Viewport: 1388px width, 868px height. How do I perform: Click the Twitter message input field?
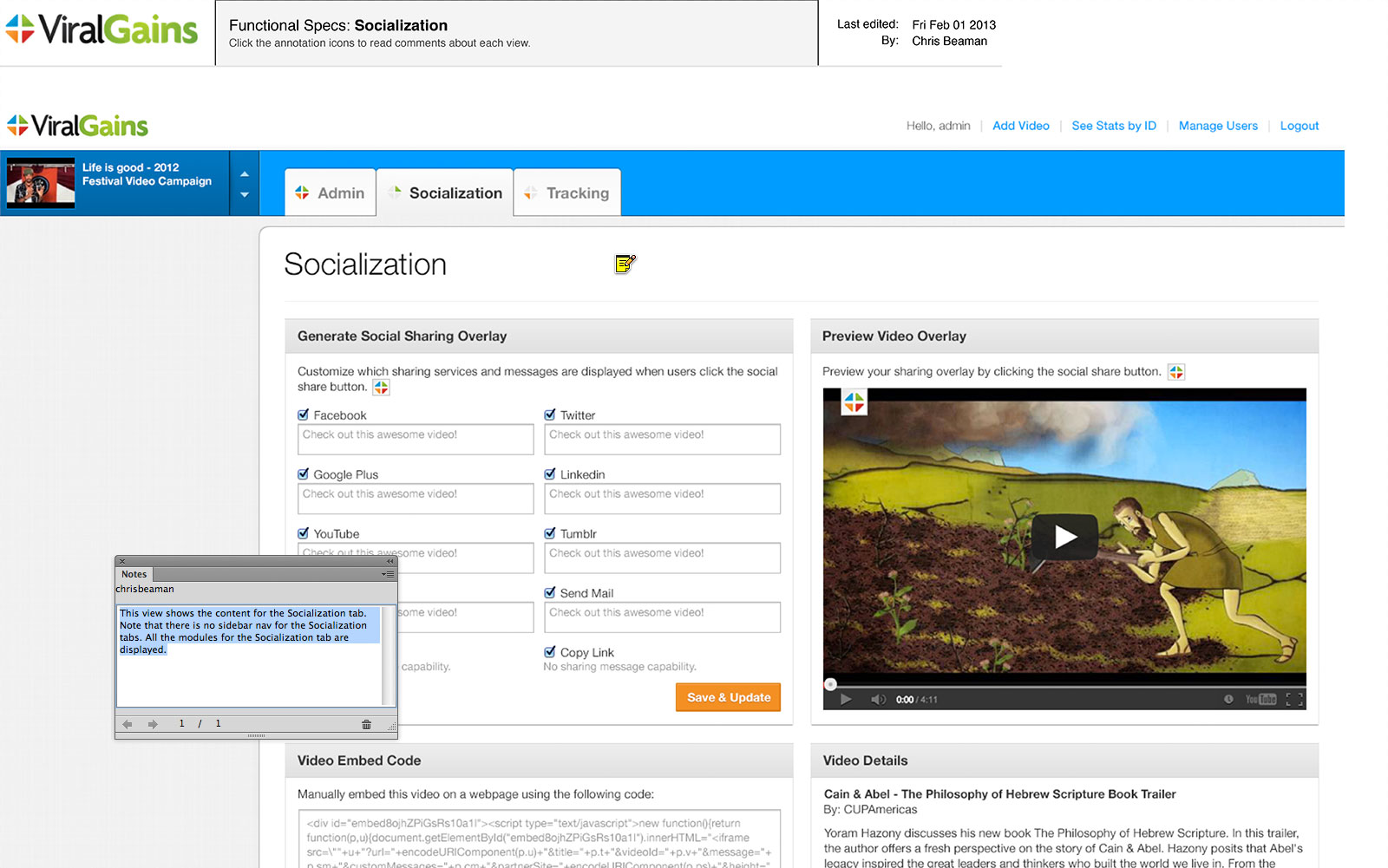[662, 439]
